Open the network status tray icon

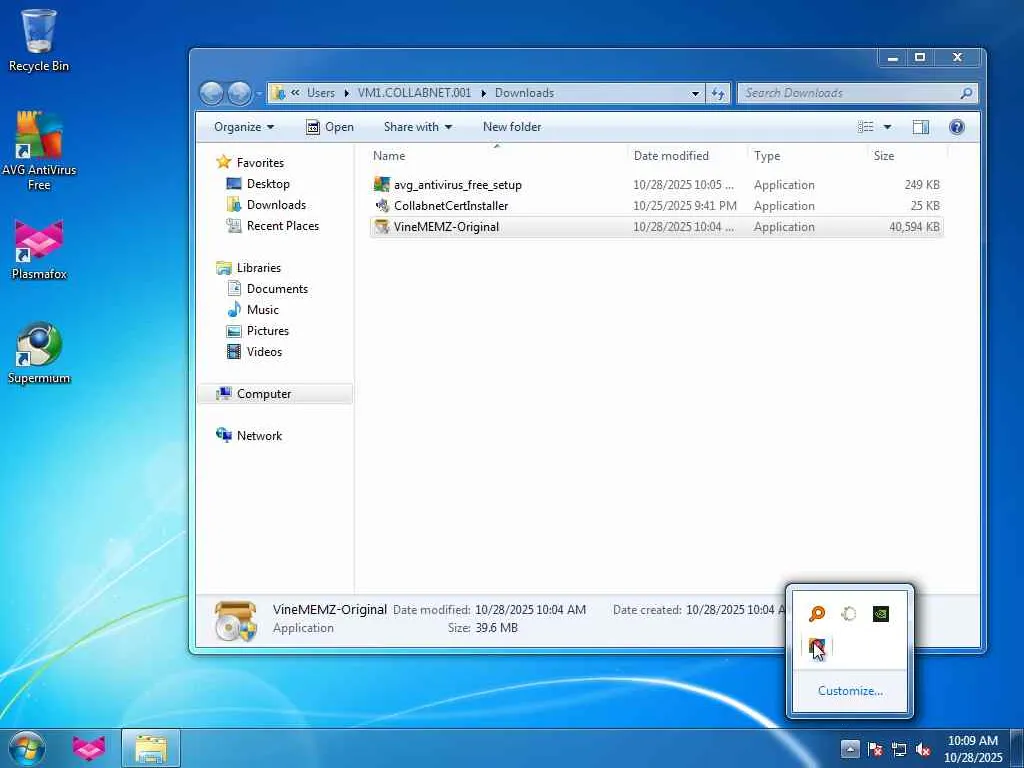[899, 749]
